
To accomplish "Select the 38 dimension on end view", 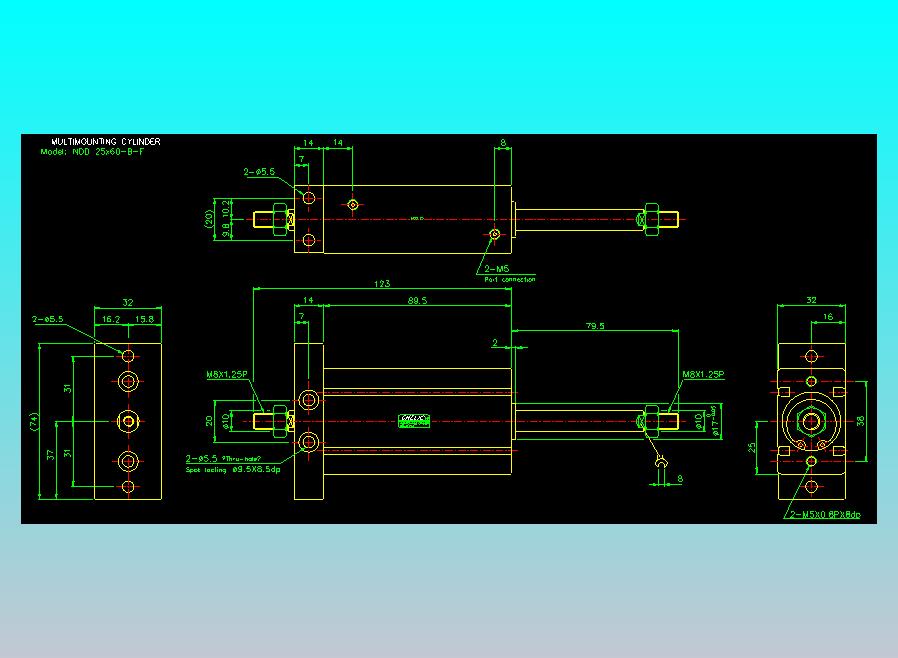I will point(860,420).
